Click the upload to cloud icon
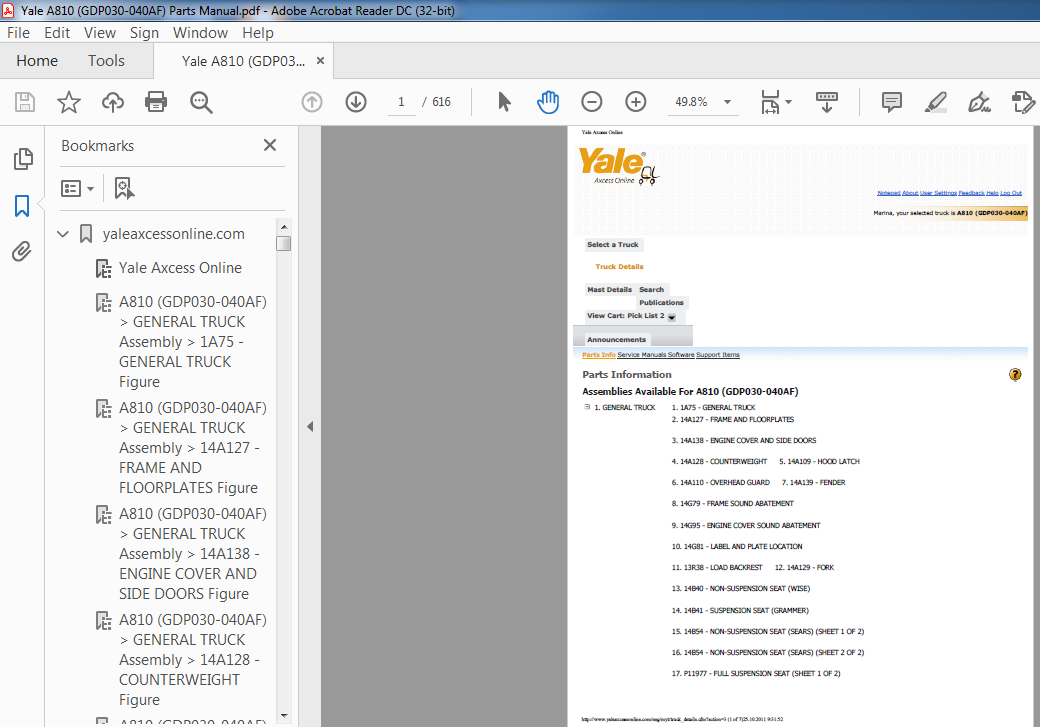The height and width of the screenshot is (727, 1040). click(113, 102)
